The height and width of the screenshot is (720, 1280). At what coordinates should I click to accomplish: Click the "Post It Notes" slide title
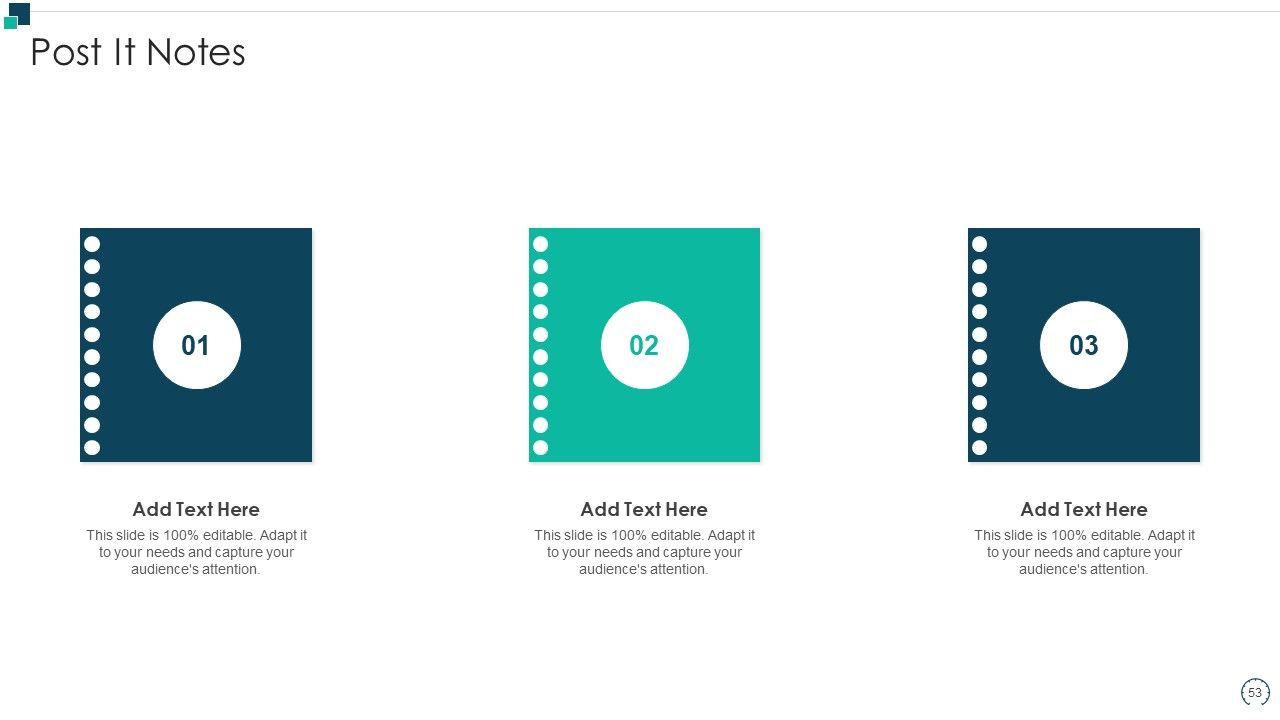138,52
